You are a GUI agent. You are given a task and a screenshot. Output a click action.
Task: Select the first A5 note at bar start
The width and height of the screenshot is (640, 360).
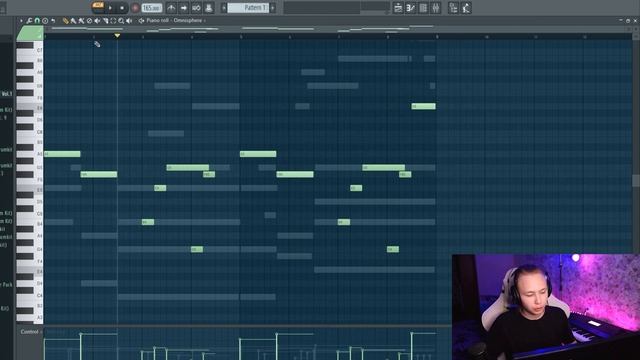pos(62,154)
